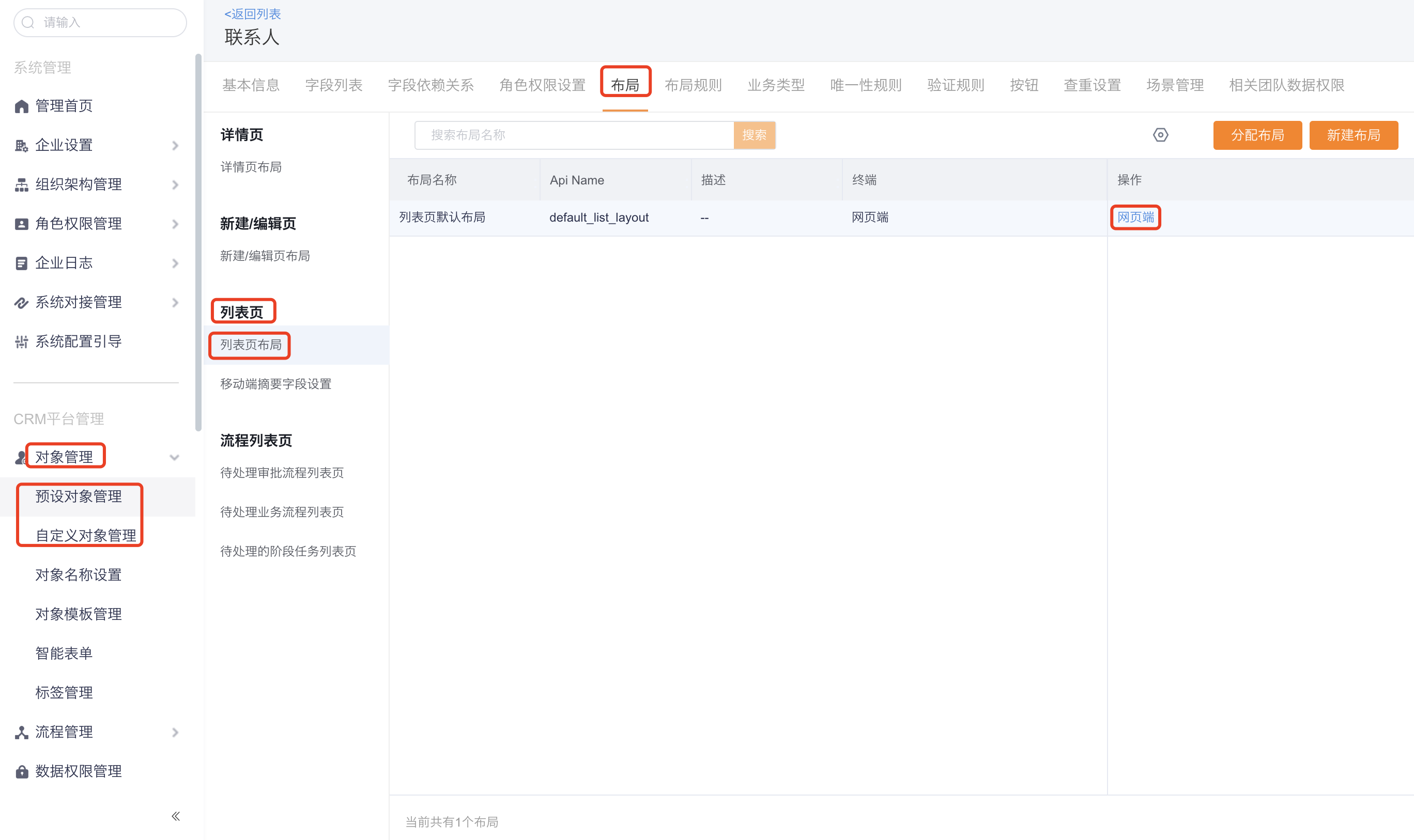Open the 网页端 action link
The height and width of the screenshot is (840, 1414).
point(1135,217)
